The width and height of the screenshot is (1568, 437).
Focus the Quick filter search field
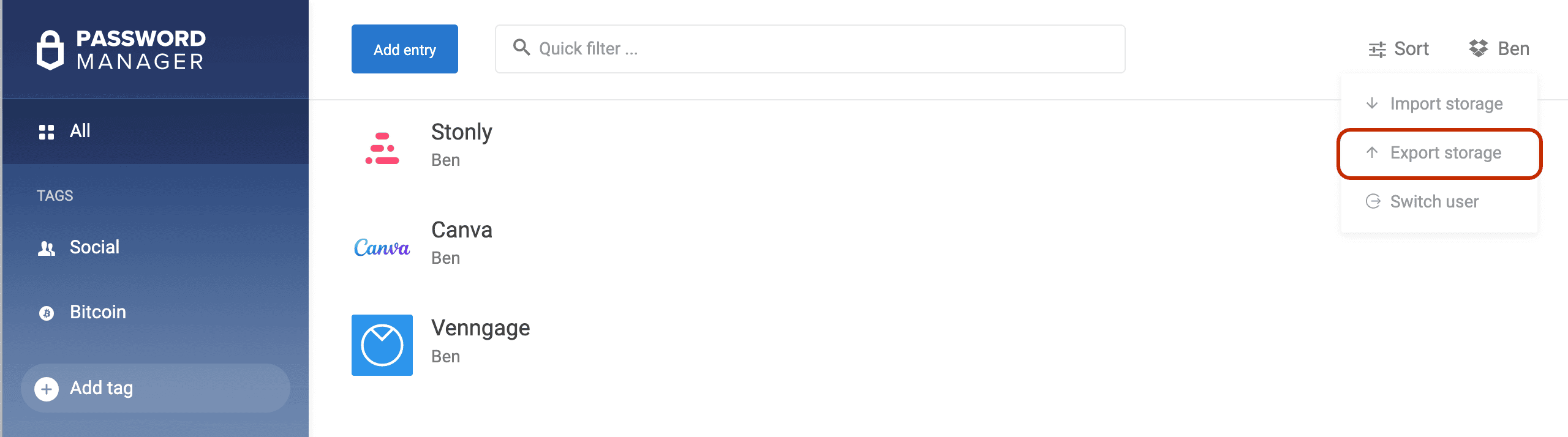[810, 49]
